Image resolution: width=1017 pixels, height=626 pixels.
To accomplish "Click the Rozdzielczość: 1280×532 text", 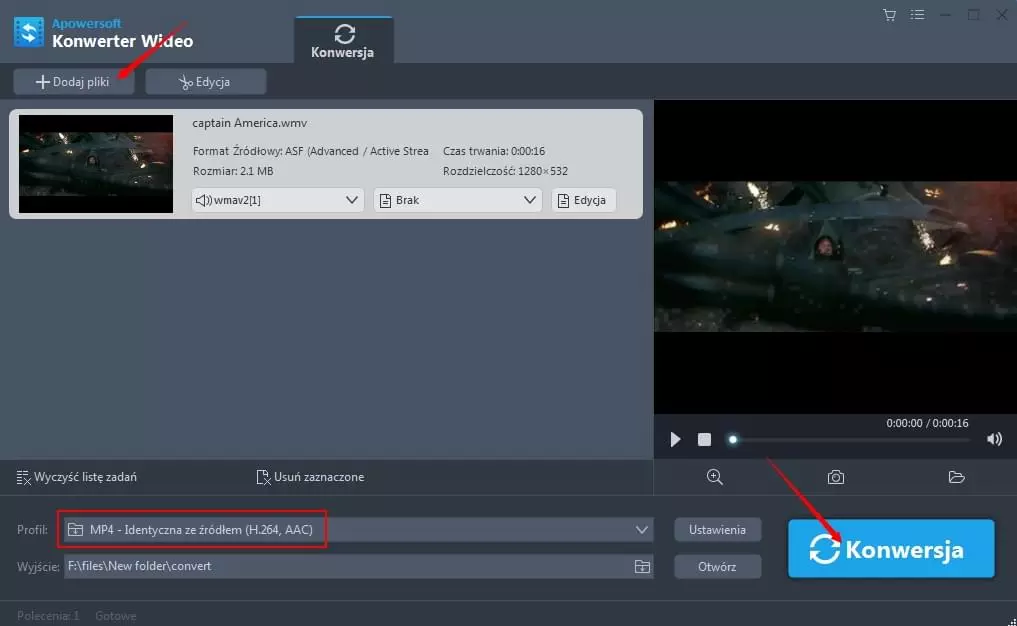I will click(505, 171).
